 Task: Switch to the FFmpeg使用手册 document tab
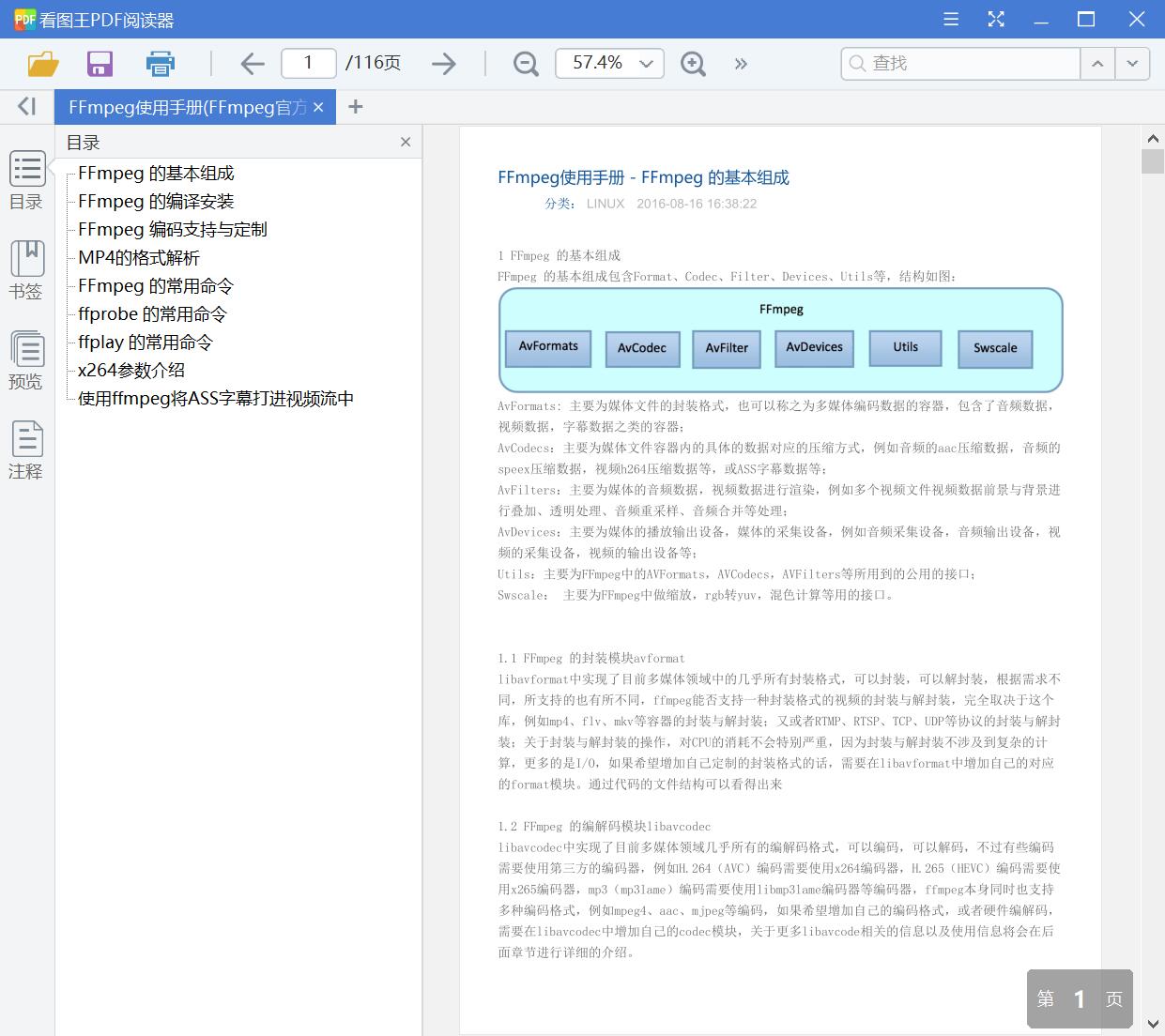186,107
